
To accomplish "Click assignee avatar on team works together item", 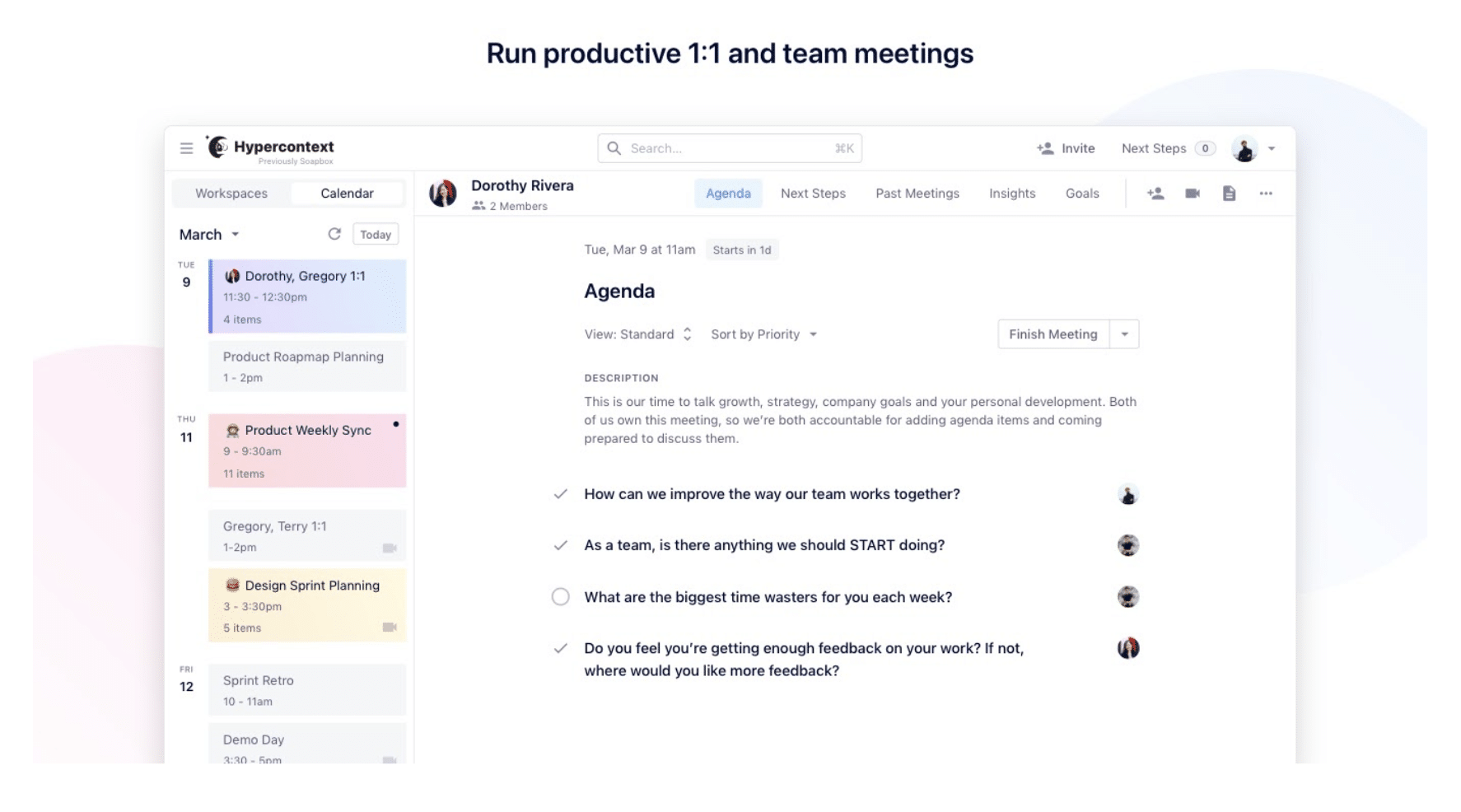I will click(x=1128, y=494).
